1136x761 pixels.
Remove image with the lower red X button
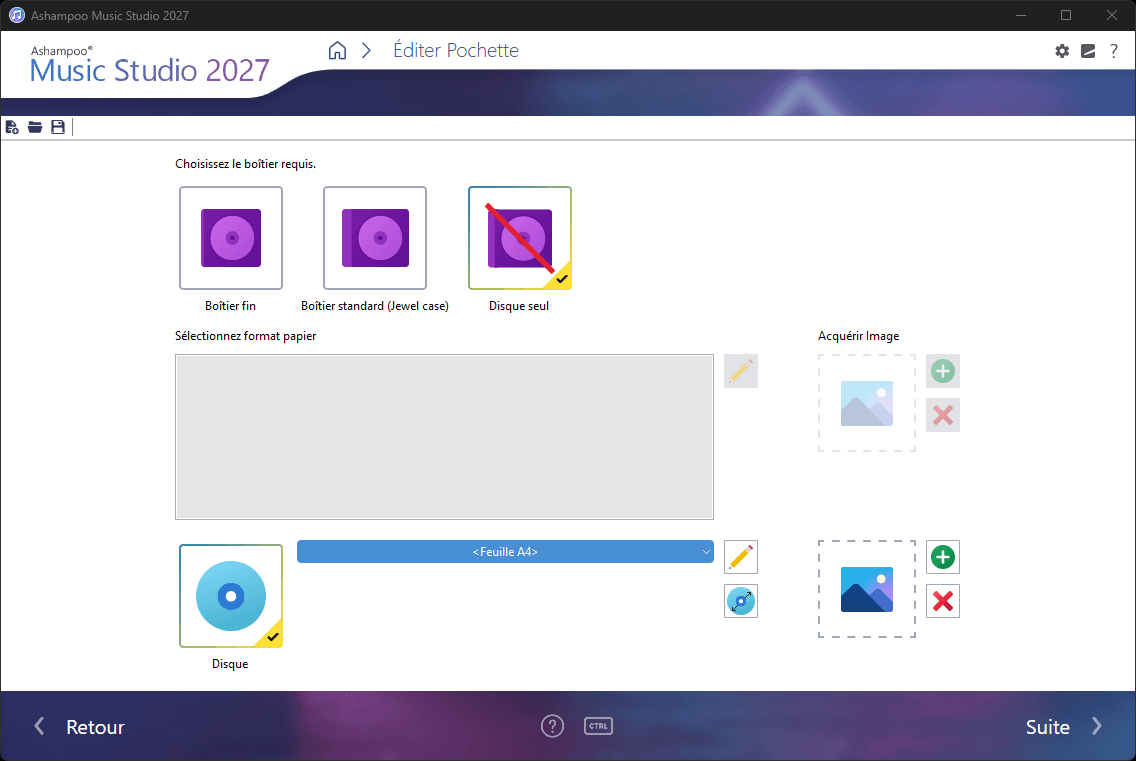(x=943, y=602)
